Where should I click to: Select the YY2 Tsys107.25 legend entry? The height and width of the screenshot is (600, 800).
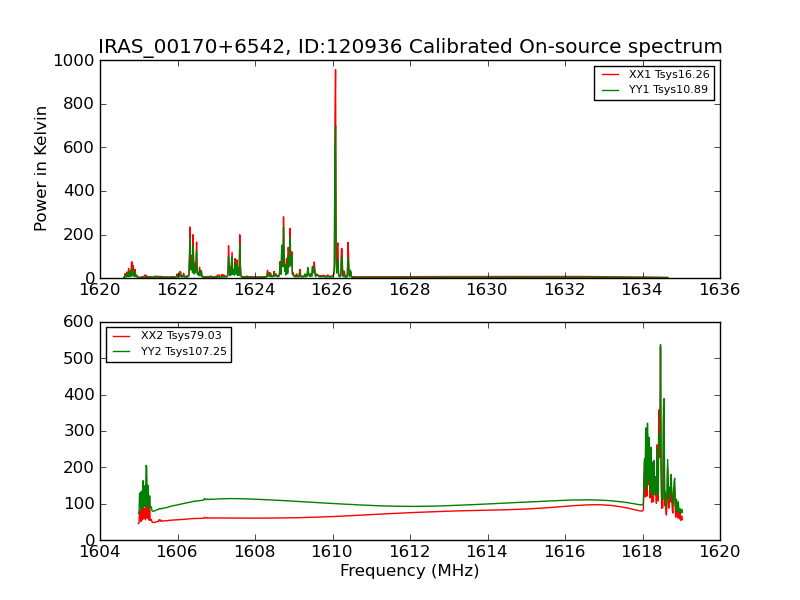(x=169, y=351)
